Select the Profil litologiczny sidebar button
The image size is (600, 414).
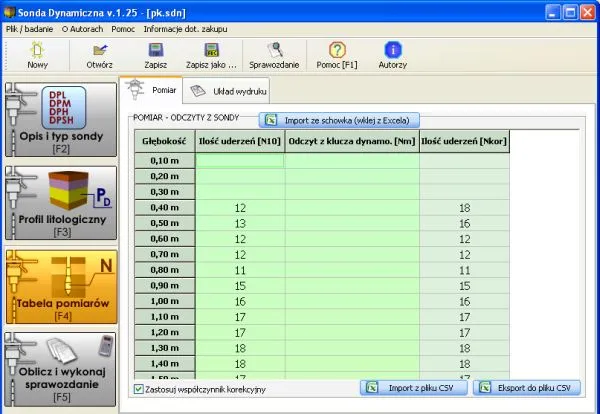[x=59, y=201]
